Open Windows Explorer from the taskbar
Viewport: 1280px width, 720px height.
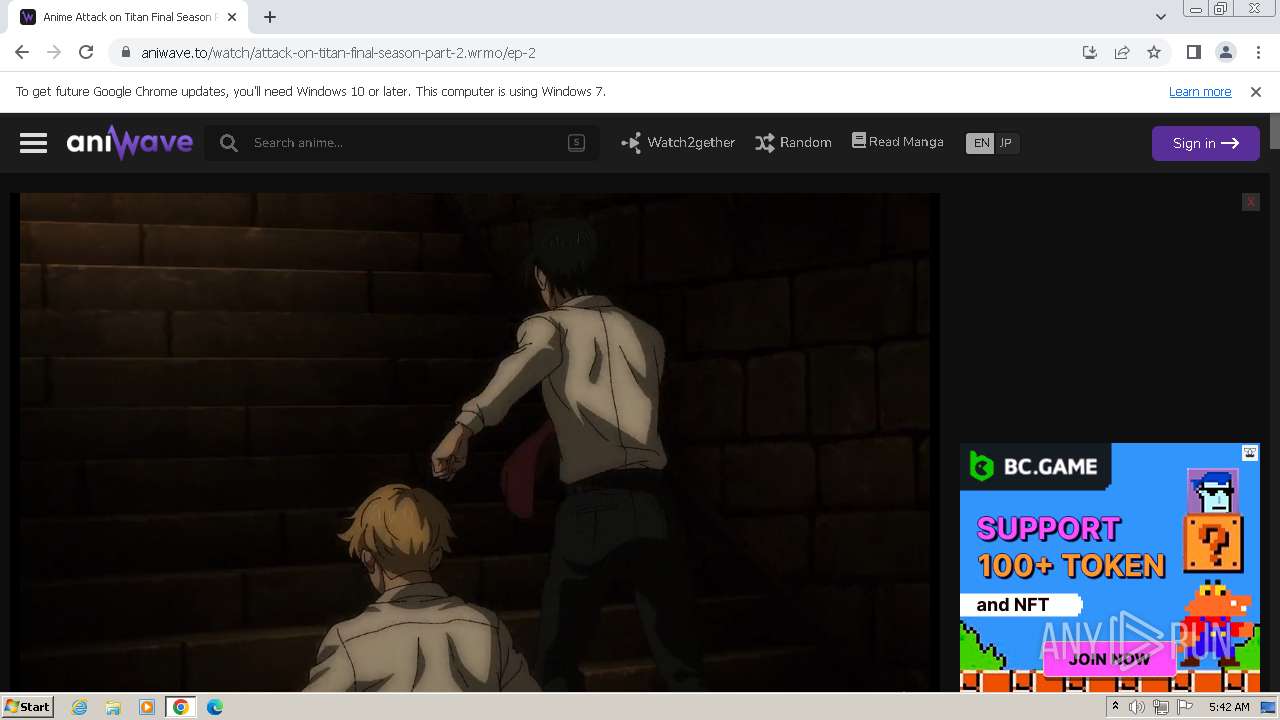113,707
